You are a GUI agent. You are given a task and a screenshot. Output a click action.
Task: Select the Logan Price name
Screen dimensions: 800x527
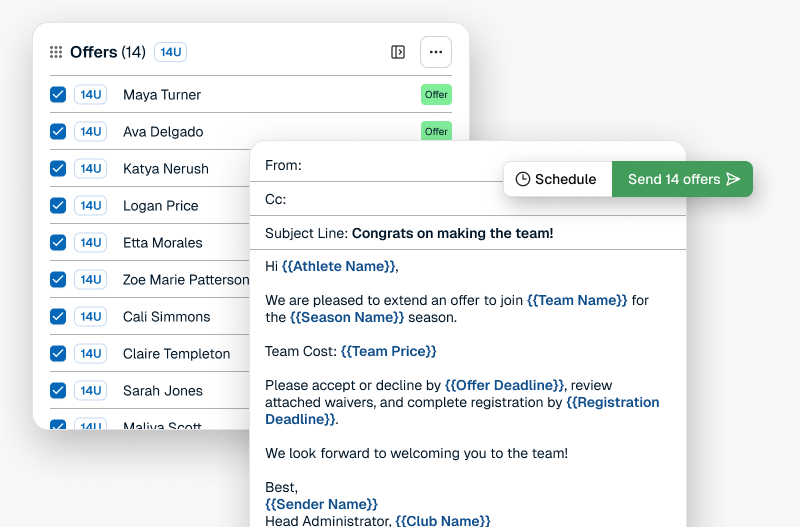pos(161,206)
